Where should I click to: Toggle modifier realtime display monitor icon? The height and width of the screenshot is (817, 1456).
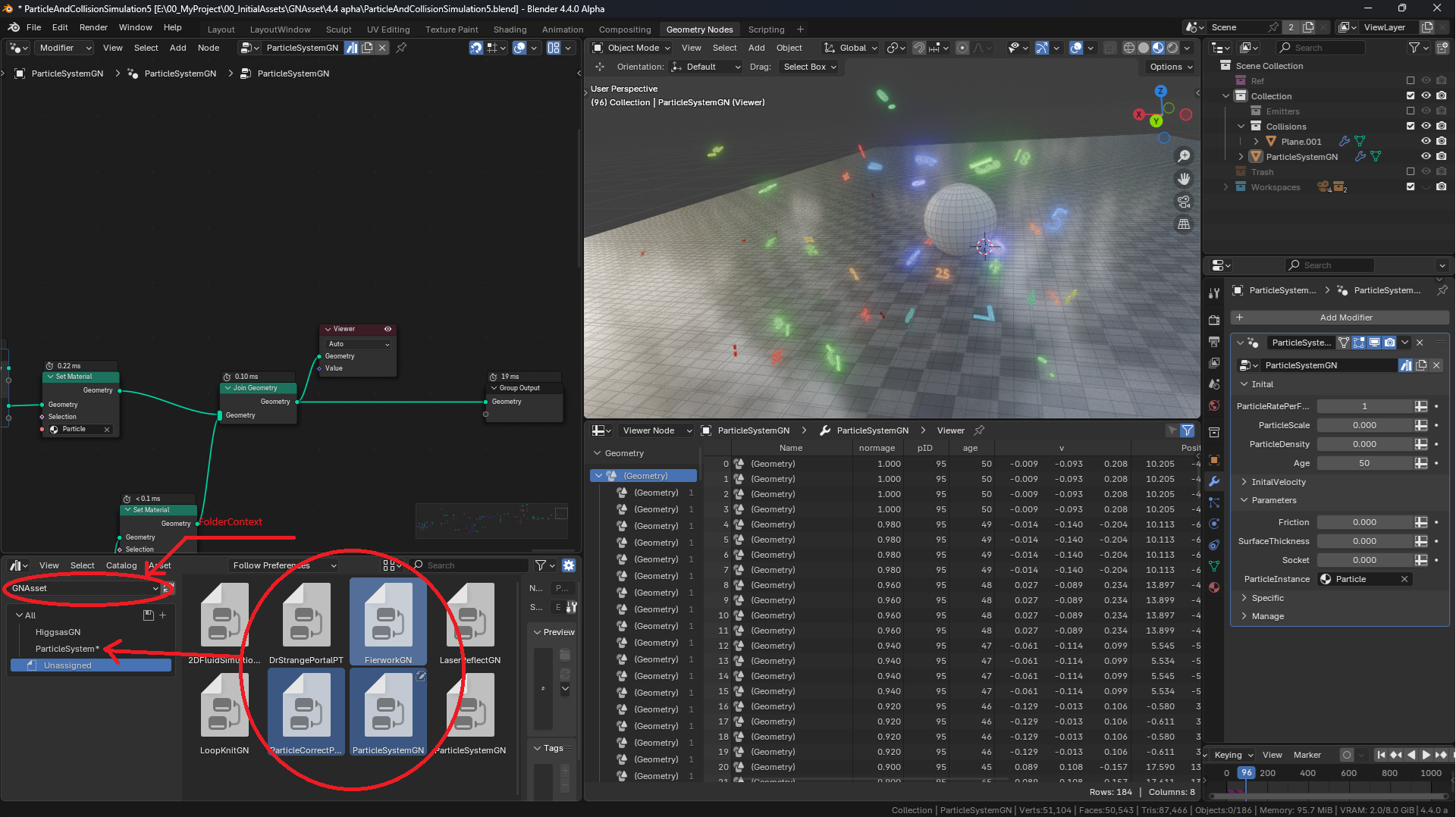[1374, 343]
